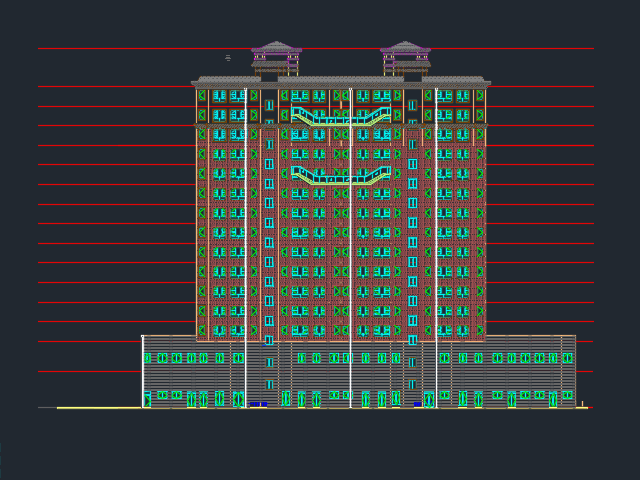
Task: Click the gray main roof eave
Action: click(x=340, y=80)
